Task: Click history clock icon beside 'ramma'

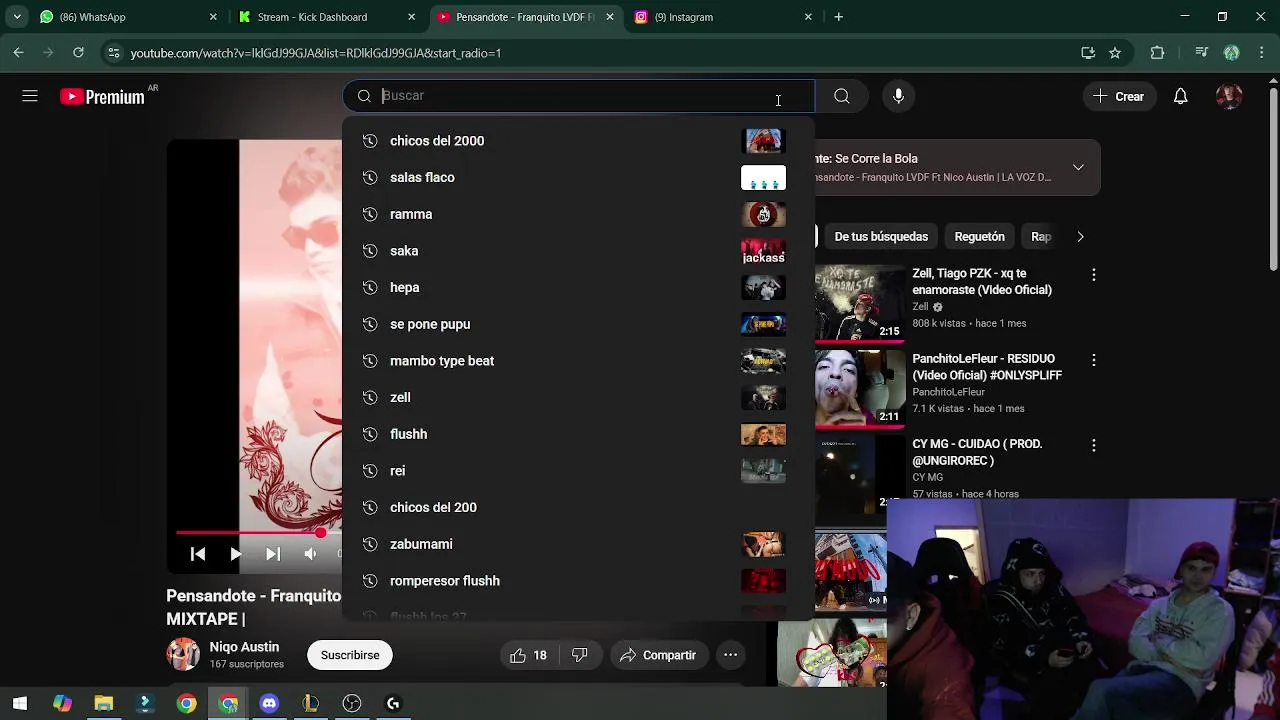Action: click(369, 214)
